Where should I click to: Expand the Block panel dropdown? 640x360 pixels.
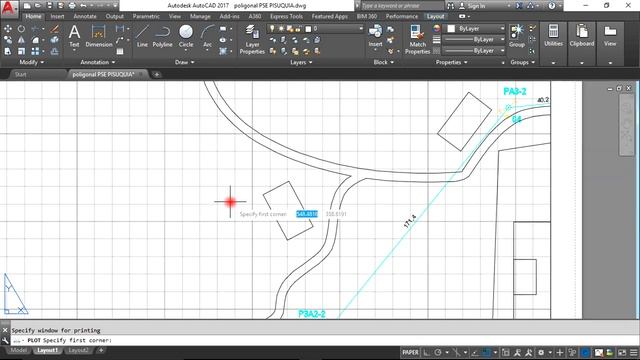(x=383, y=62)
